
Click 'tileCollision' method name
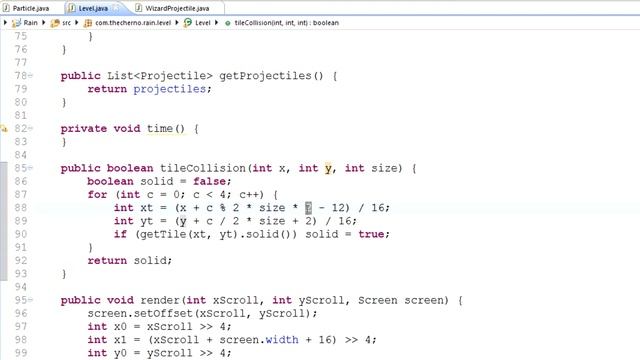203,168
